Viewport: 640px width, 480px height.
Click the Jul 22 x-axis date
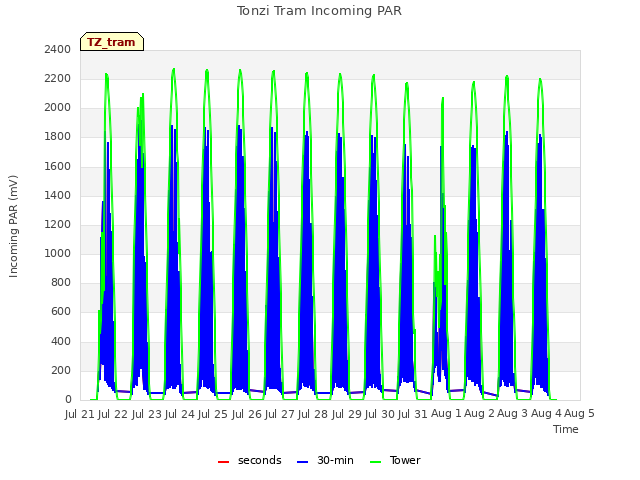coord(113,414)
